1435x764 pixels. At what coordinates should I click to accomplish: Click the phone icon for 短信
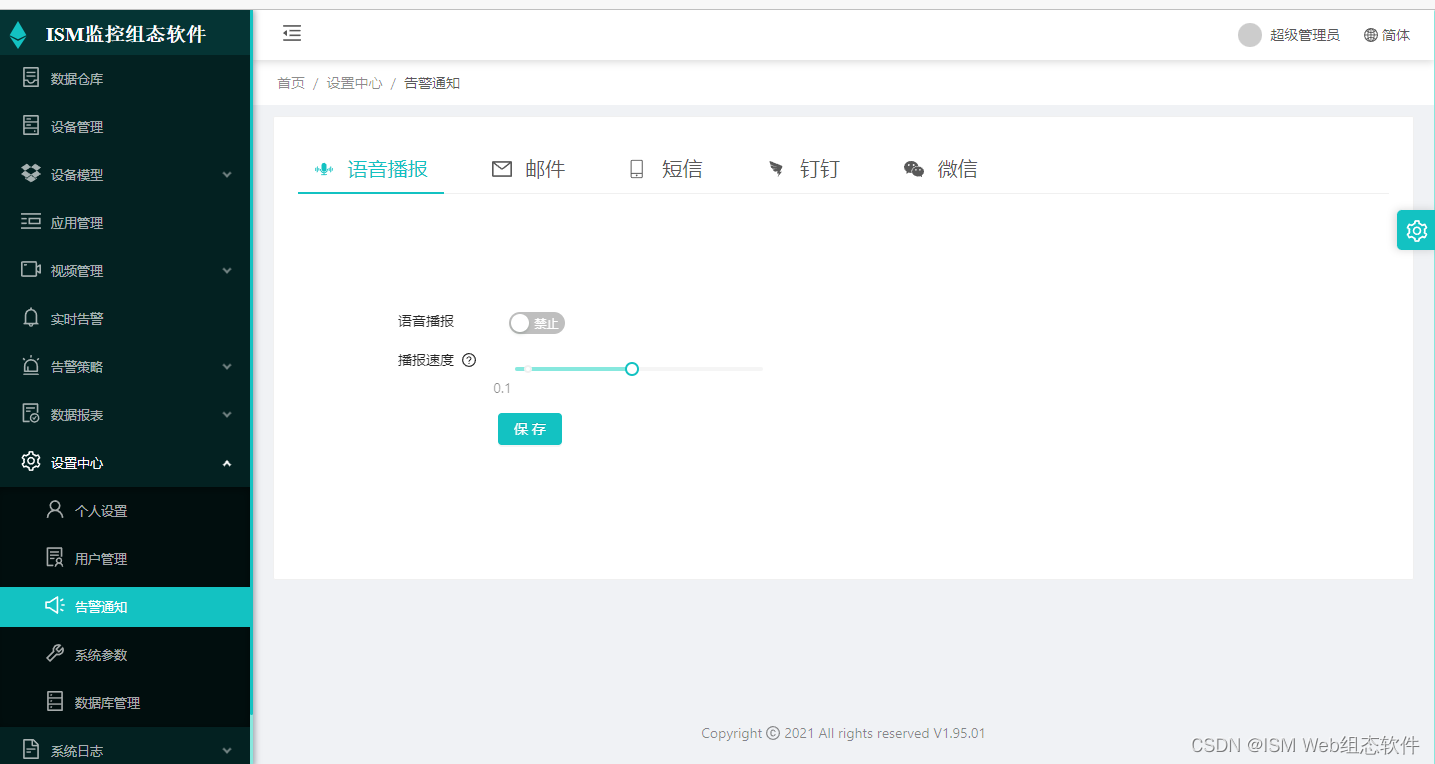coord(636,169)
